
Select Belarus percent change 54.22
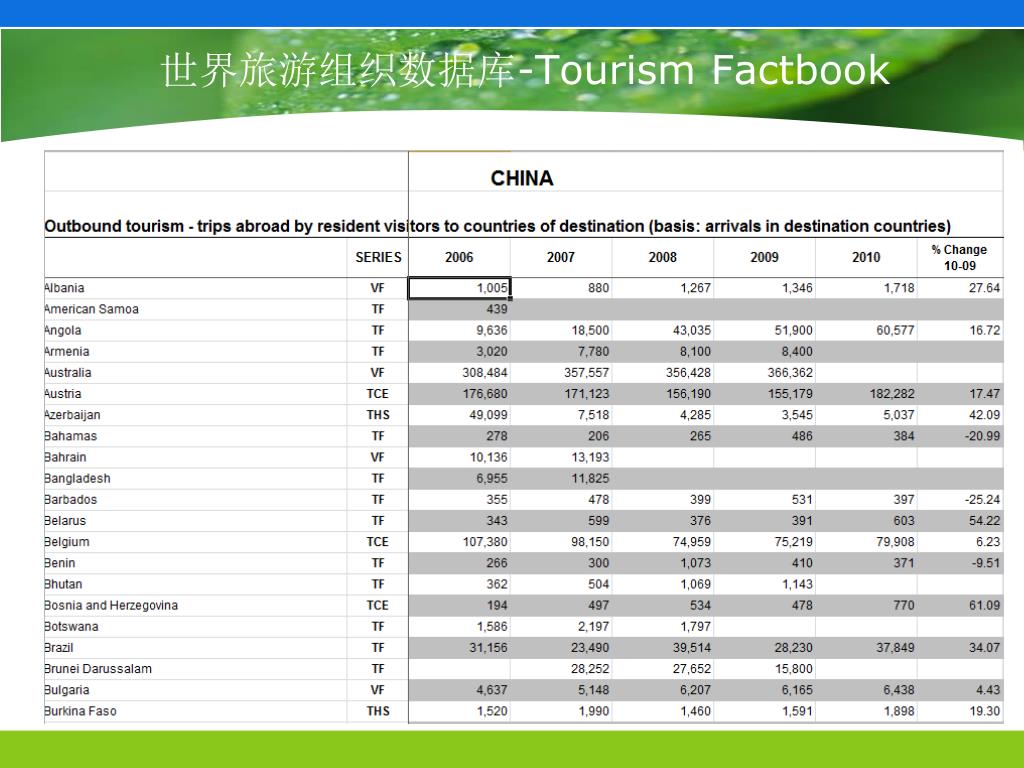[x=984, y=520]
